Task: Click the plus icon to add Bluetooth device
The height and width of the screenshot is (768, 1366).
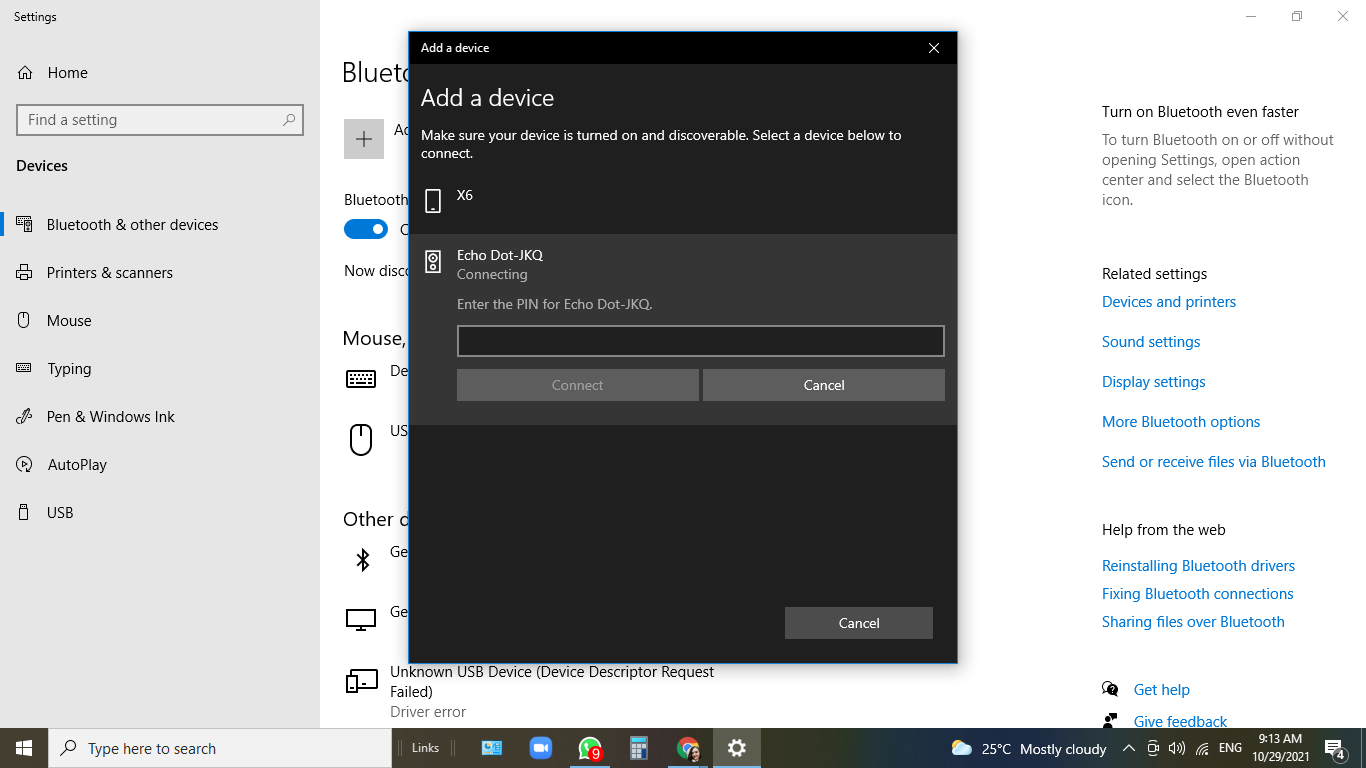Action: point(364,139)
